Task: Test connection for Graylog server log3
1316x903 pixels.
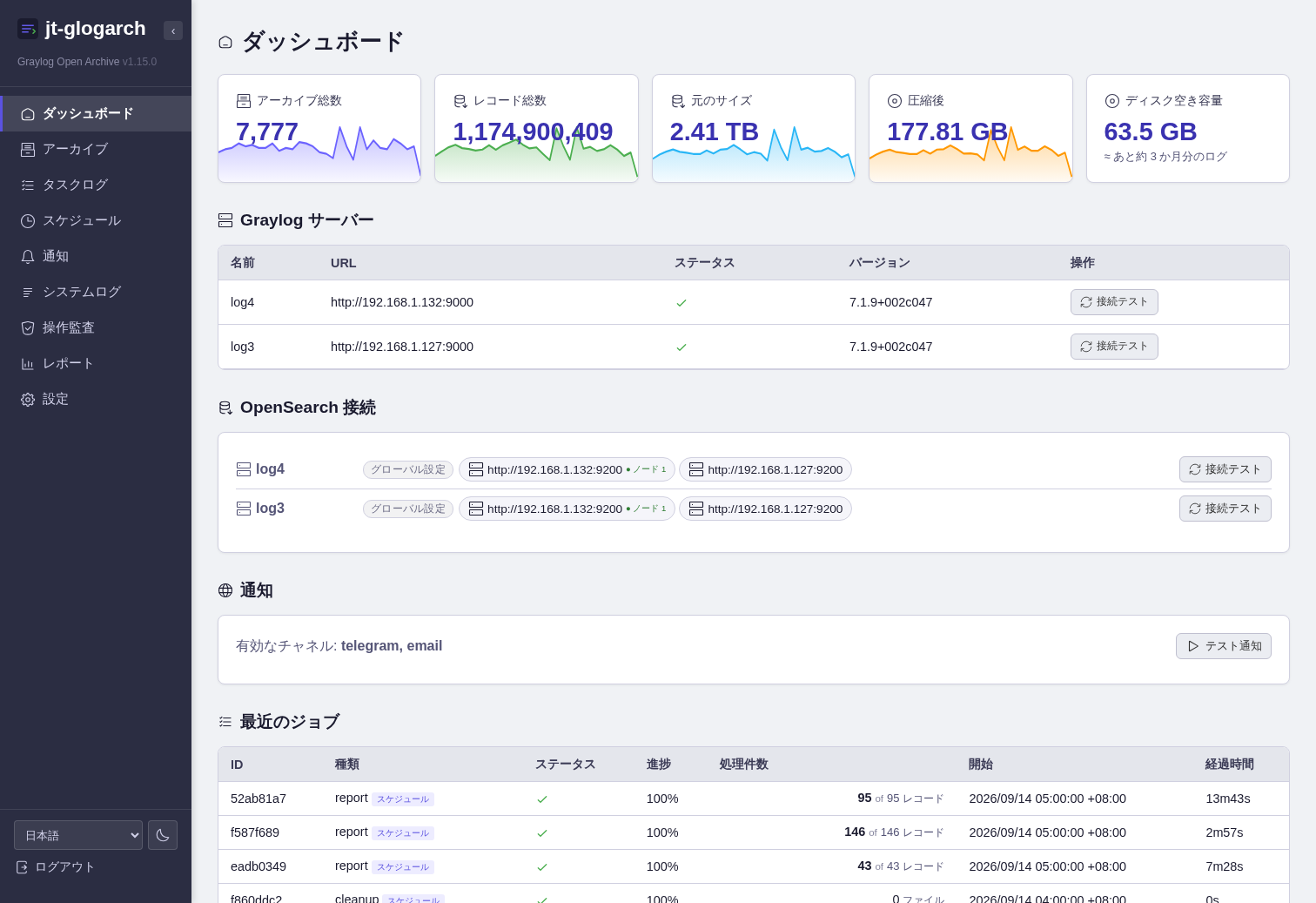Action: (x=1114, y=347)
